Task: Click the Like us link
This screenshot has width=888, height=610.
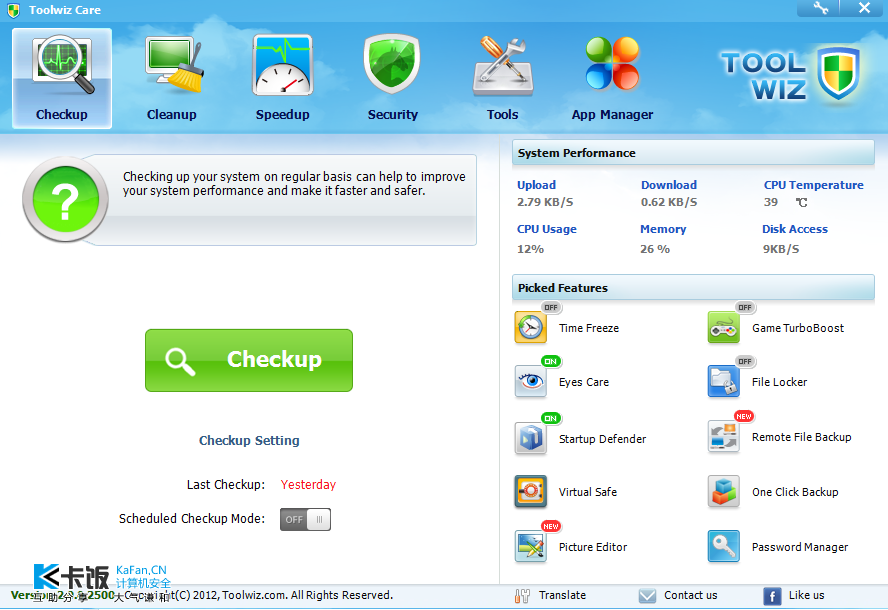Action: pos(806,595)
